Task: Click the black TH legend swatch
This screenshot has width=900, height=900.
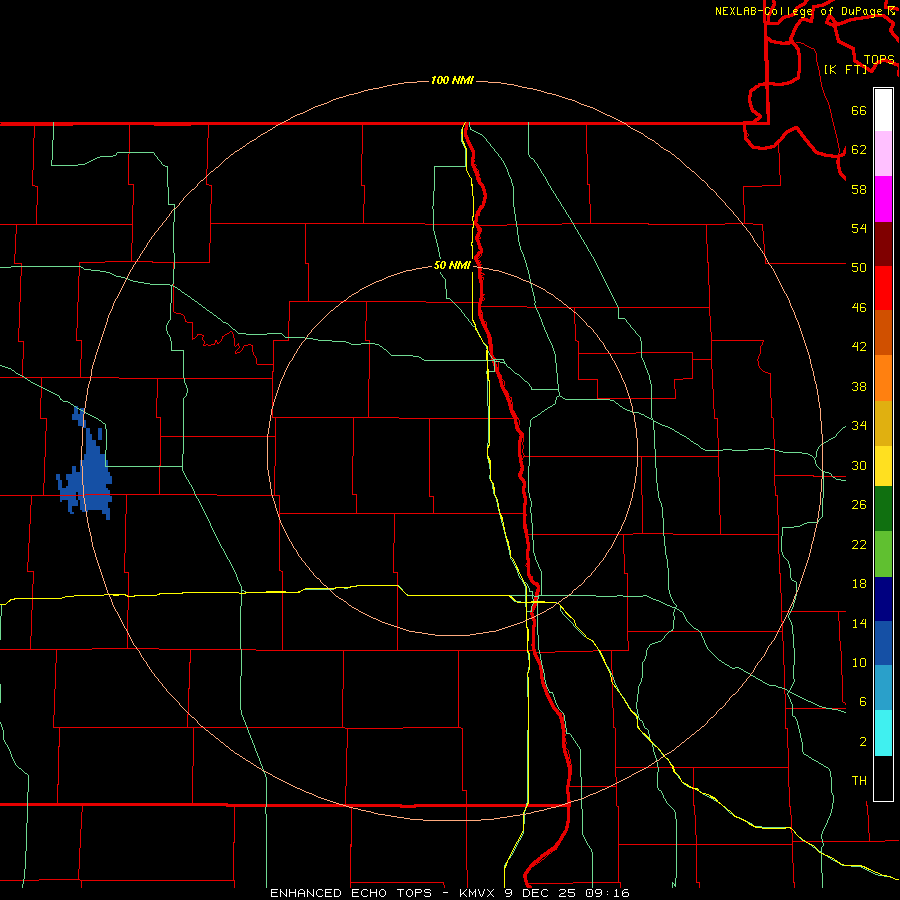Action: click(x=883, y=778)
